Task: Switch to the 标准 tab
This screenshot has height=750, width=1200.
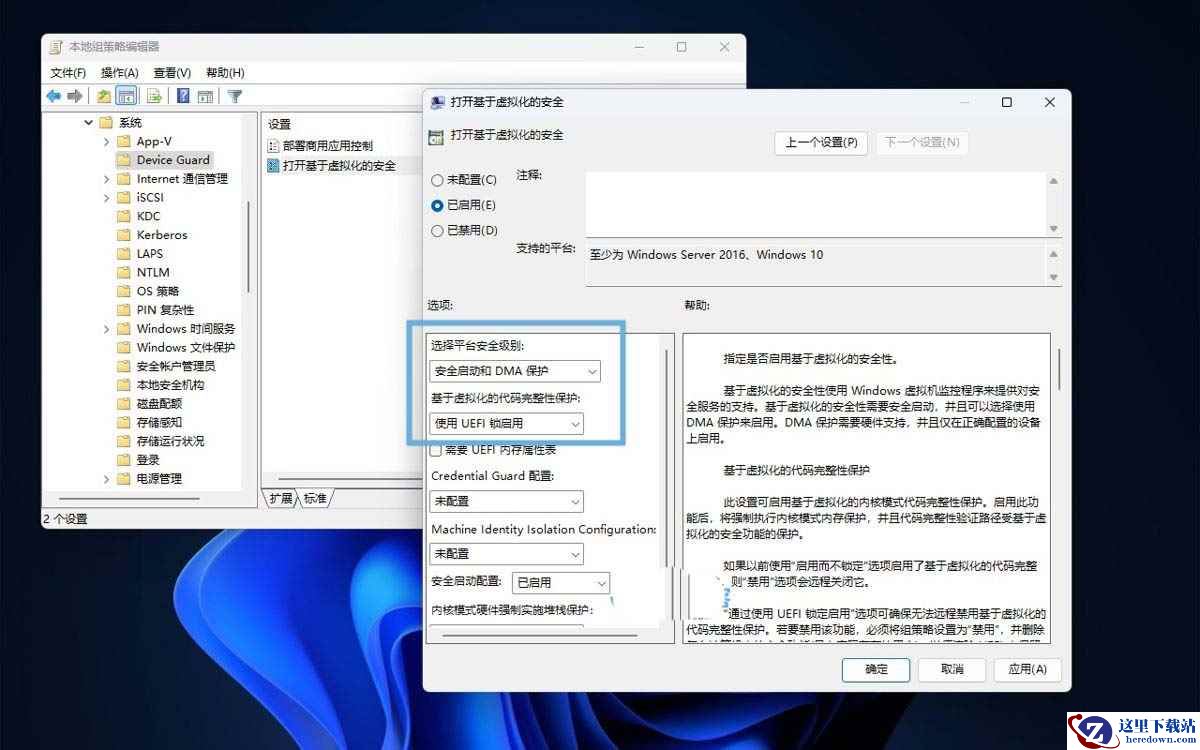Action: pyautogui.click(x=315, y=498)
